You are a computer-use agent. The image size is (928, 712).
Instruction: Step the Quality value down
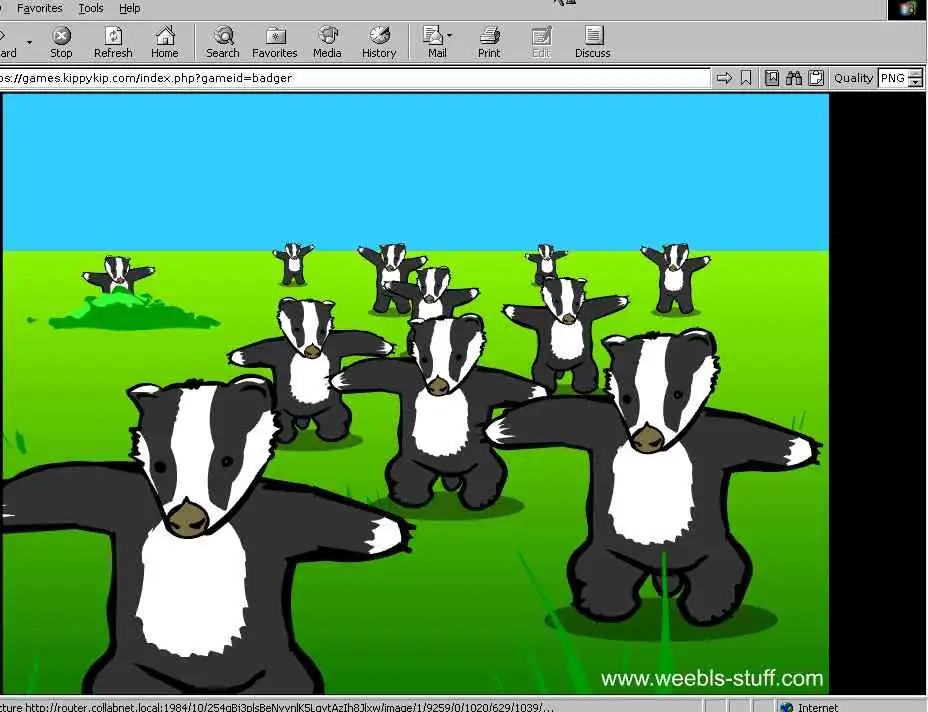point(916,83)
